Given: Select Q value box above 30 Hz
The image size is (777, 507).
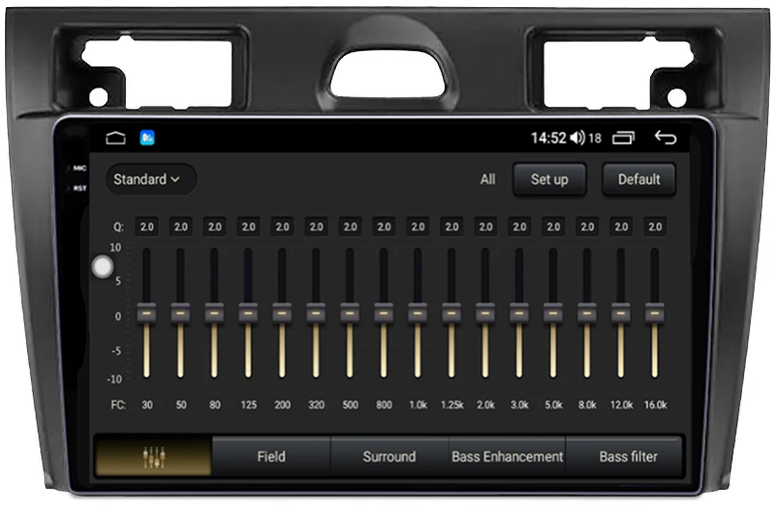Looking at the screenshot, I should click(147, 227).
